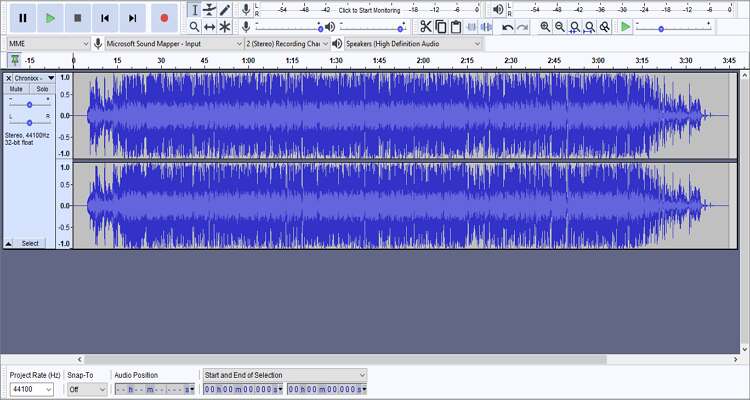Zoom in on the waveform

tap(545, 27)
